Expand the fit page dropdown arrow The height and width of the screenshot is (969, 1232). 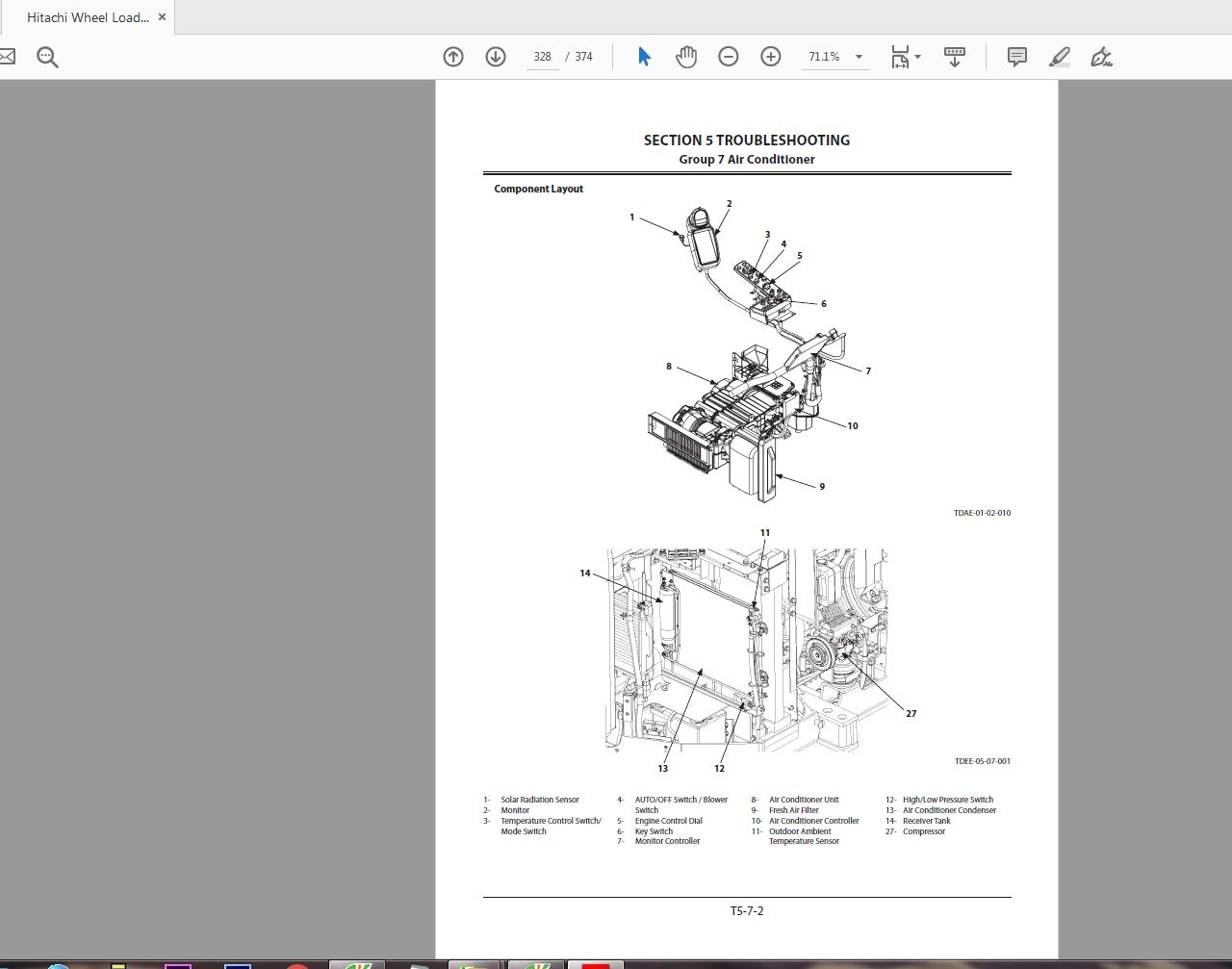click(917, 57)
